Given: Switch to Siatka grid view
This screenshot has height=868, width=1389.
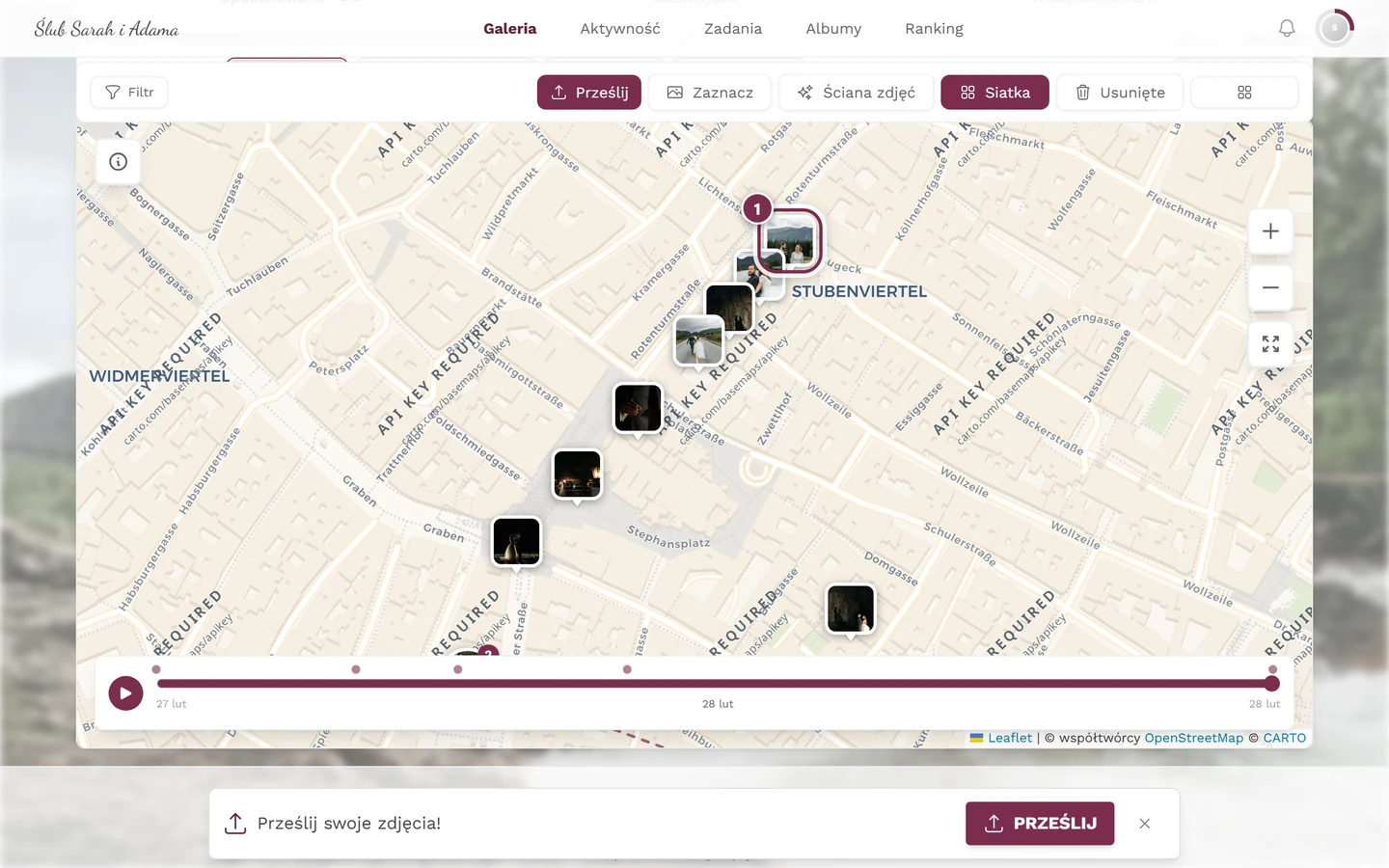Looking at the screenshot, I should click(994, 93).
